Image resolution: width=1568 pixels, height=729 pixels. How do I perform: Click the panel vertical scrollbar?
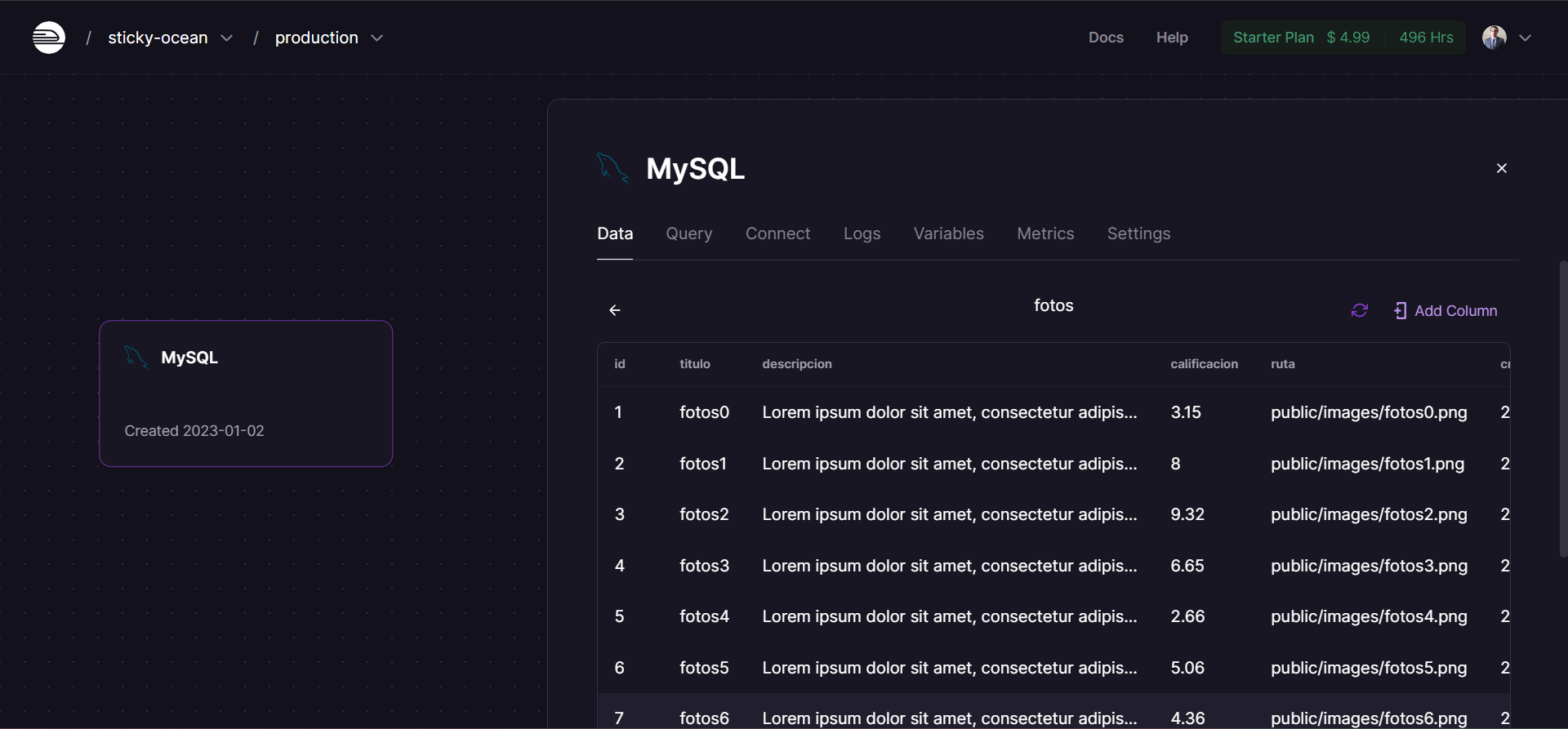coord(1563,408)
